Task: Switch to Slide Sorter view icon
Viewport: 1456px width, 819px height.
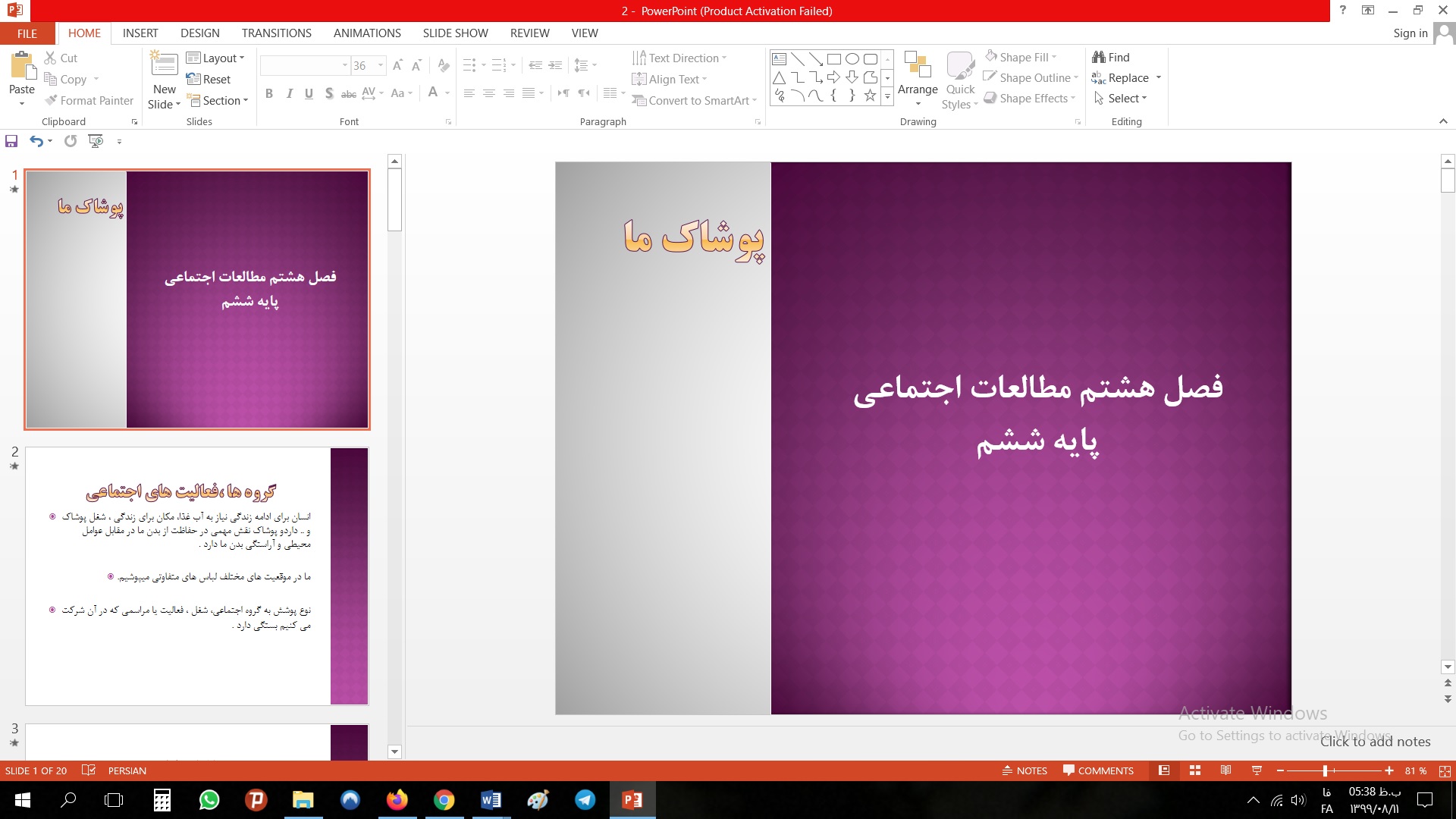Action: [x=1195, y=770]
